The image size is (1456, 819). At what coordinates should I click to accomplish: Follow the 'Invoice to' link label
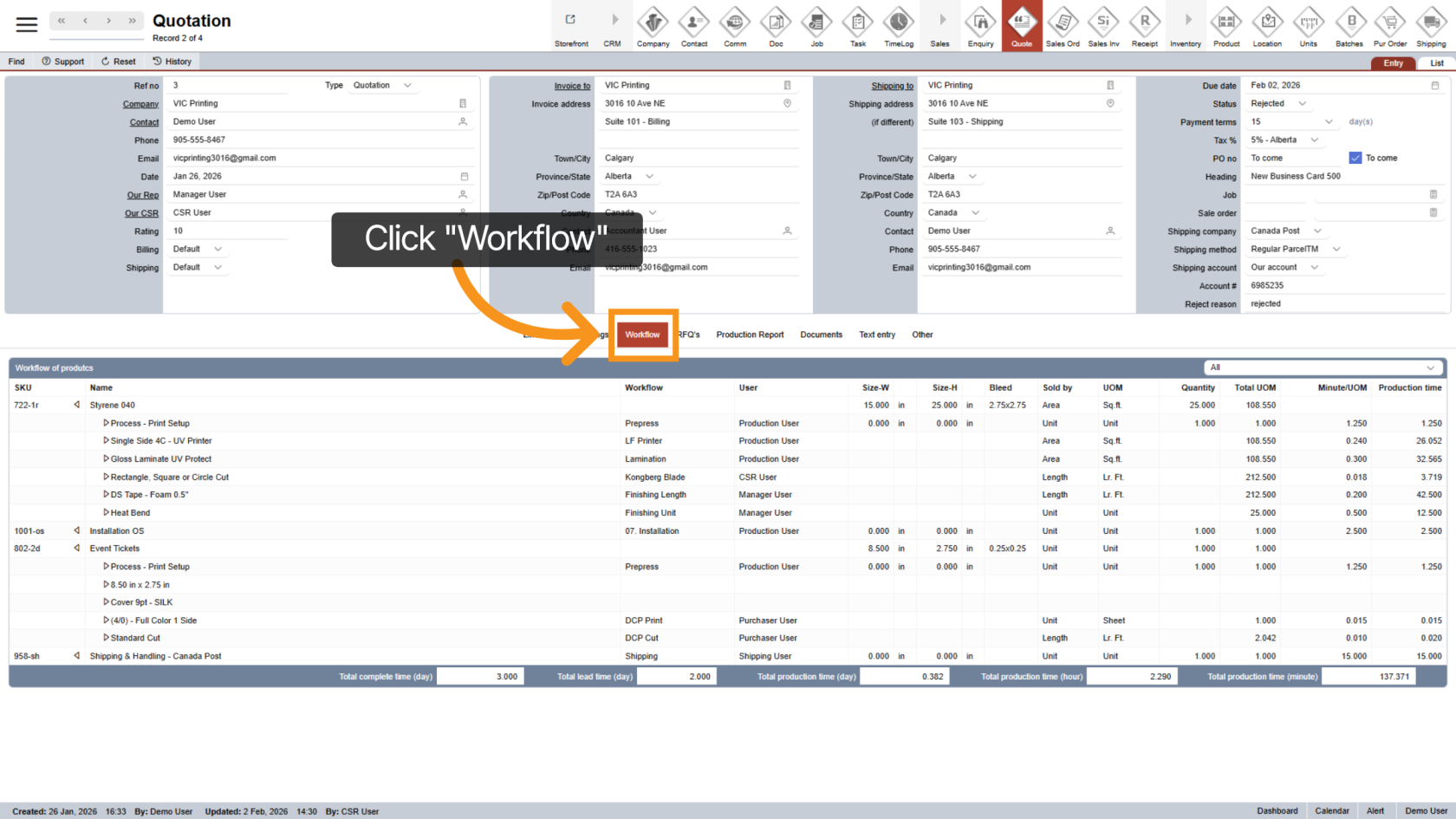point(572,86)
